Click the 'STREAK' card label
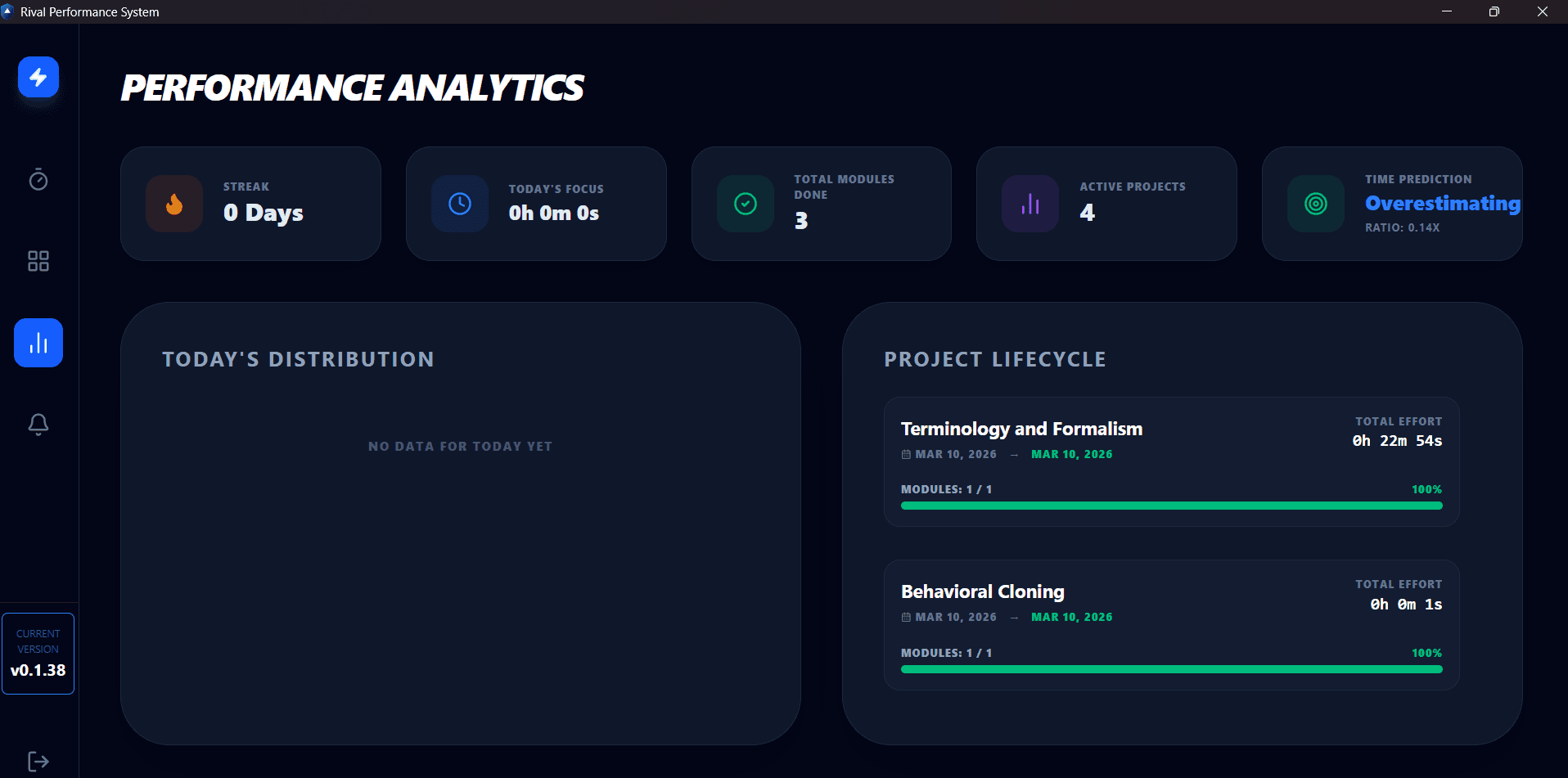 [246, 187]
